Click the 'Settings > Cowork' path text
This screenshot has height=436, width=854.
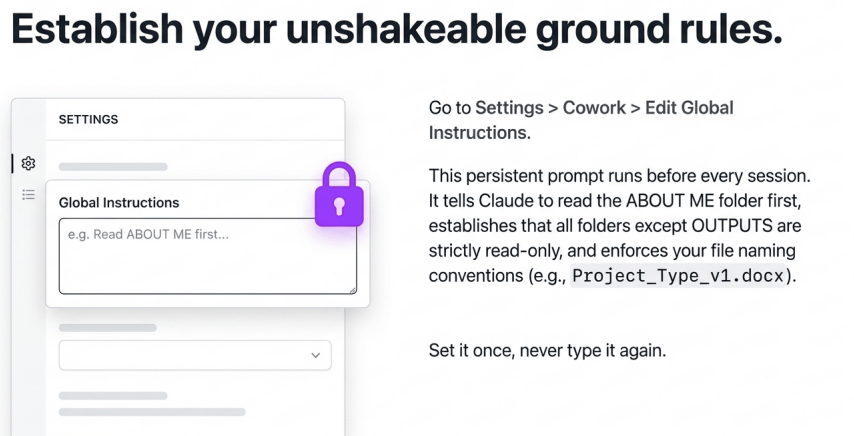[550, 108]
